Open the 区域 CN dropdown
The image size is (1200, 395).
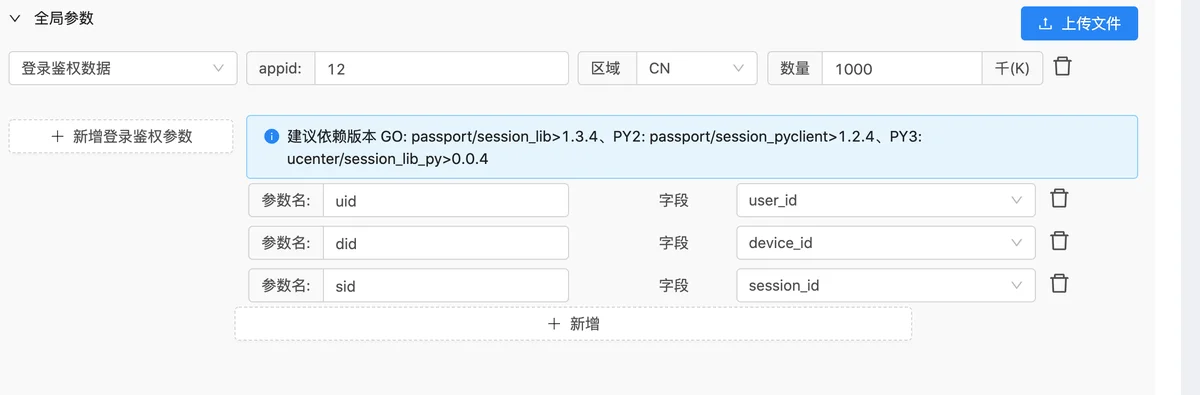click(x=696, y=68)
